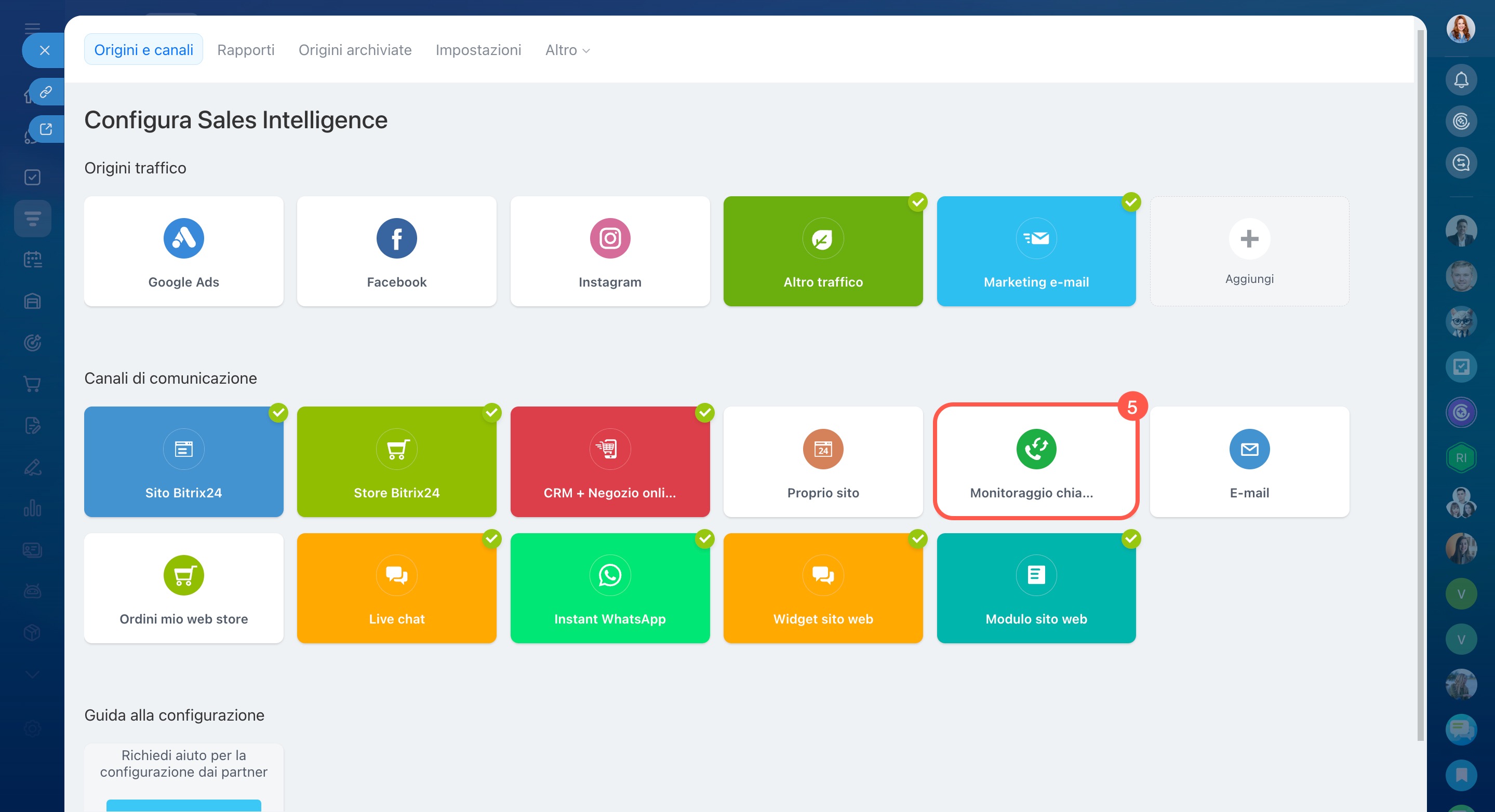The image size is (1495, 812).
Task: Click the Aggiungi source button
Action: click(x=1248, y=251)
